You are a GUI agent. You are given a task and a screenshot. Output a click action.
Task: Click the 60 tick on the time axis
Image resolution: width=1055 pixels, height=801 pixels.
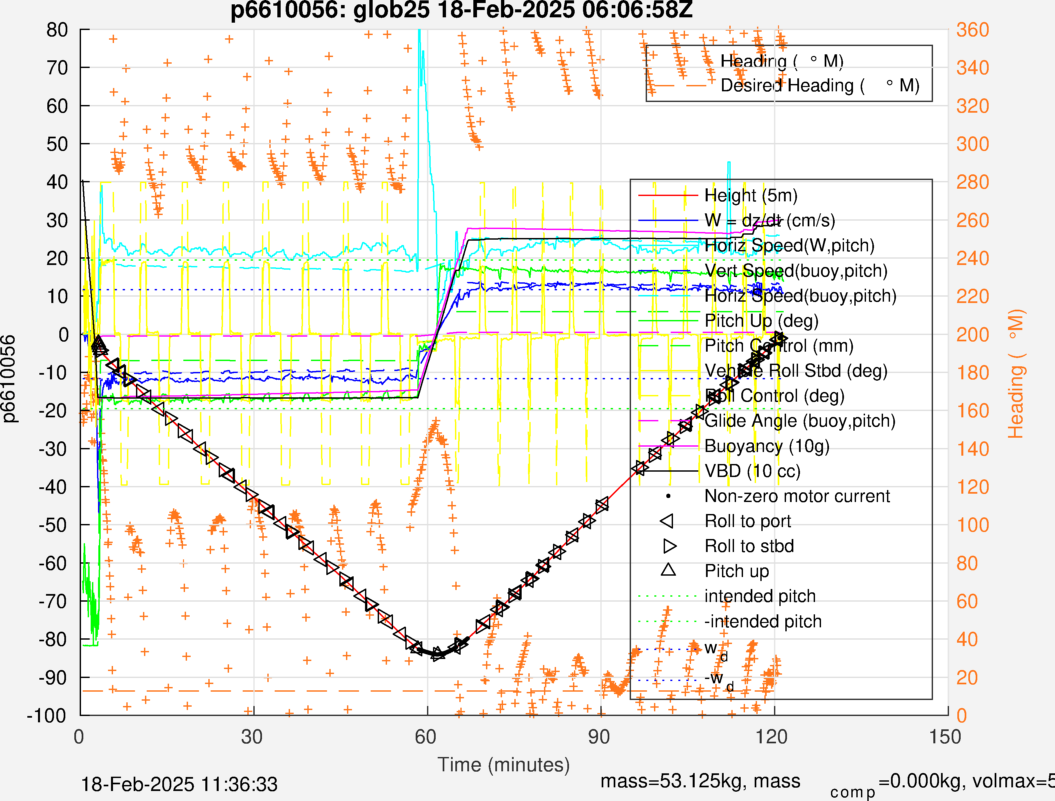tap(427, 736)
